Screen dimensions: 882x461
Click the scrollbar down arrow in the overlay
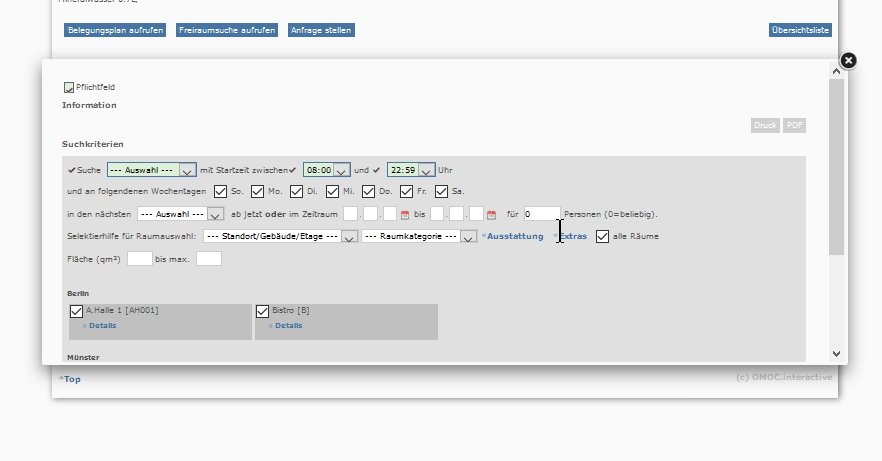(x=836, y=353)
